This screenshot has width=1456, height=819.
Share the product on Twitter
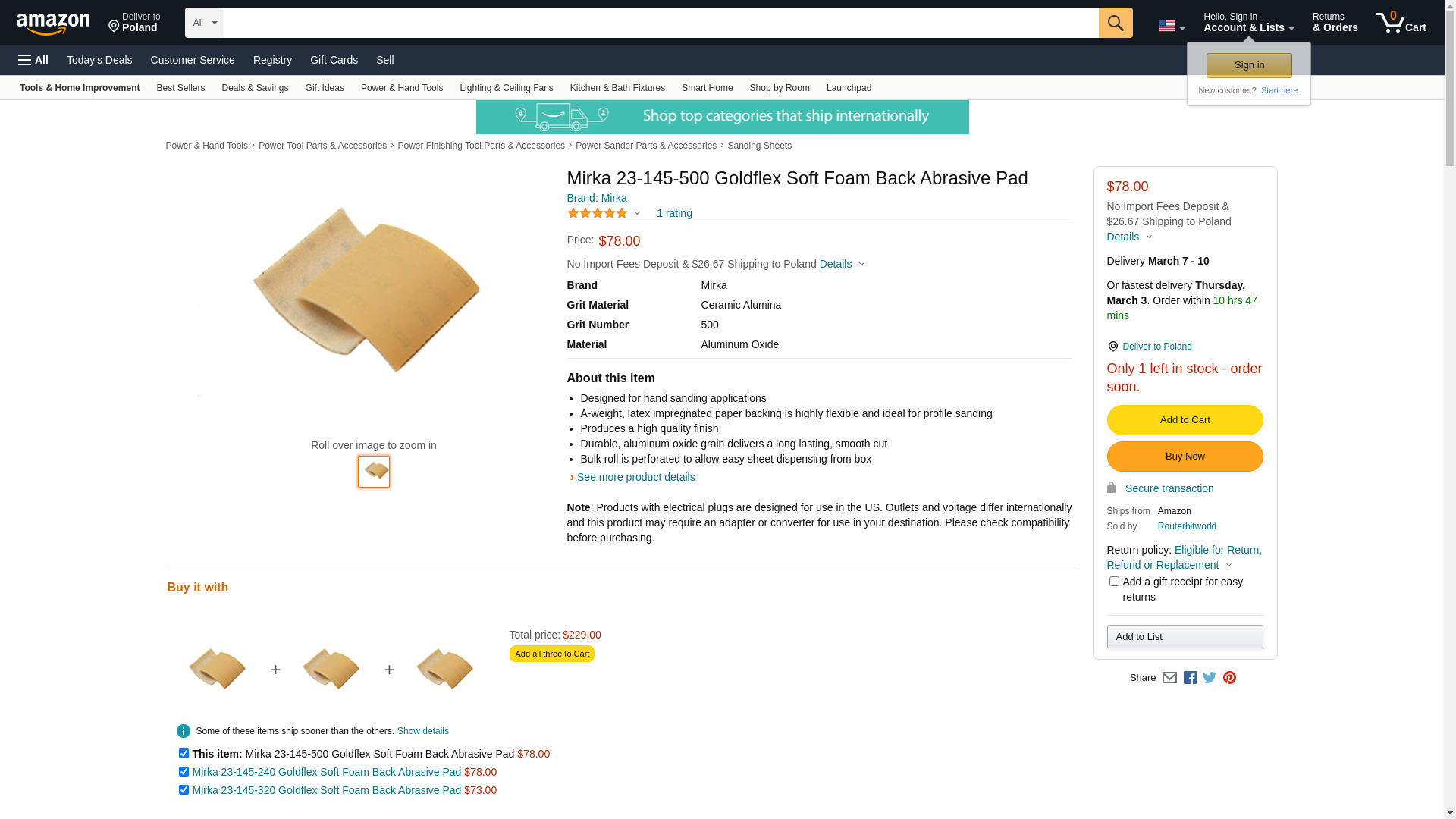pos(1210,678)
